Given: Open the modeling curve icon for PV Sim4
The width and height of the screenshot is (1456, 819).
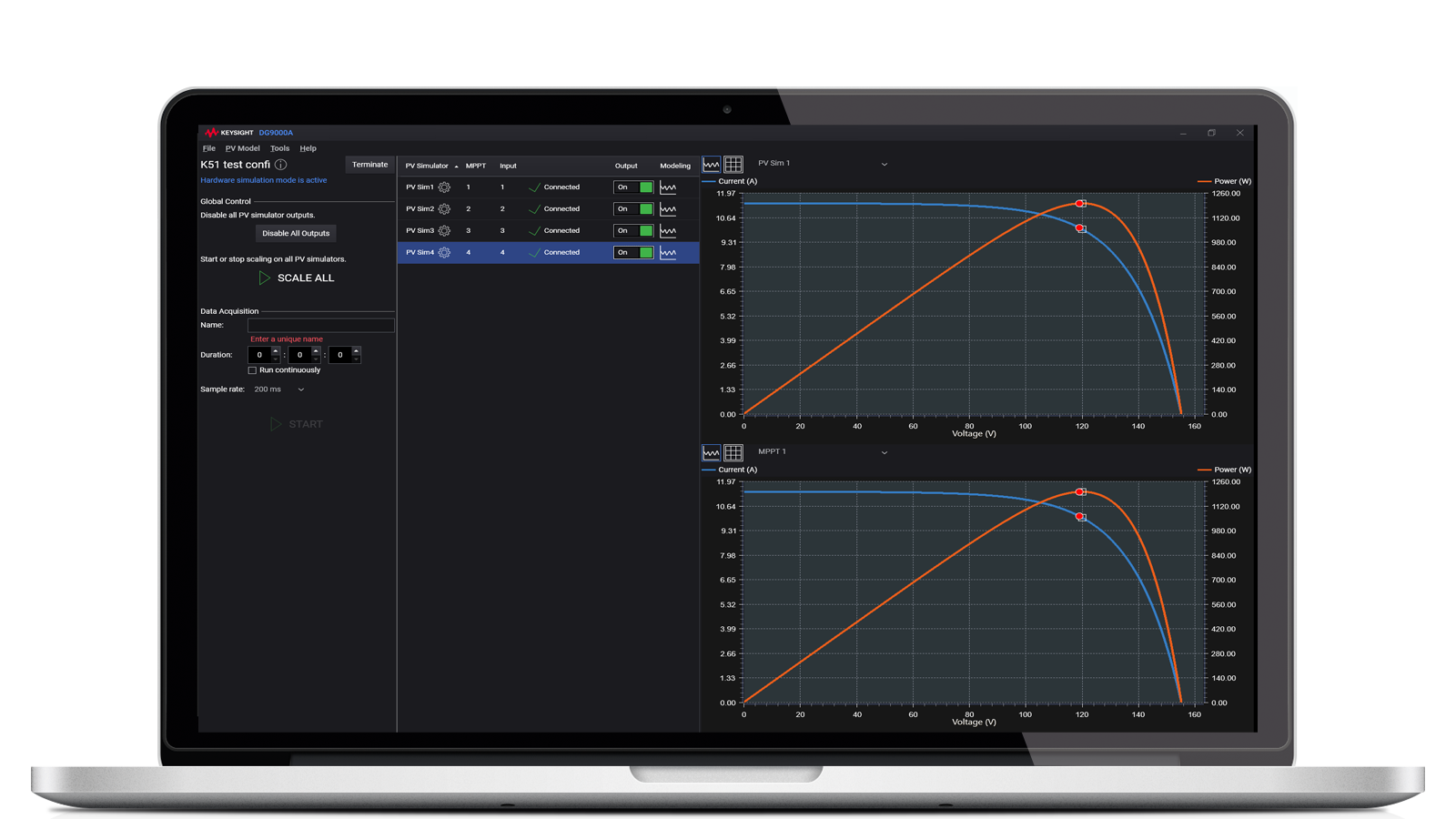Looking at the screenshot, I should 669,252.
